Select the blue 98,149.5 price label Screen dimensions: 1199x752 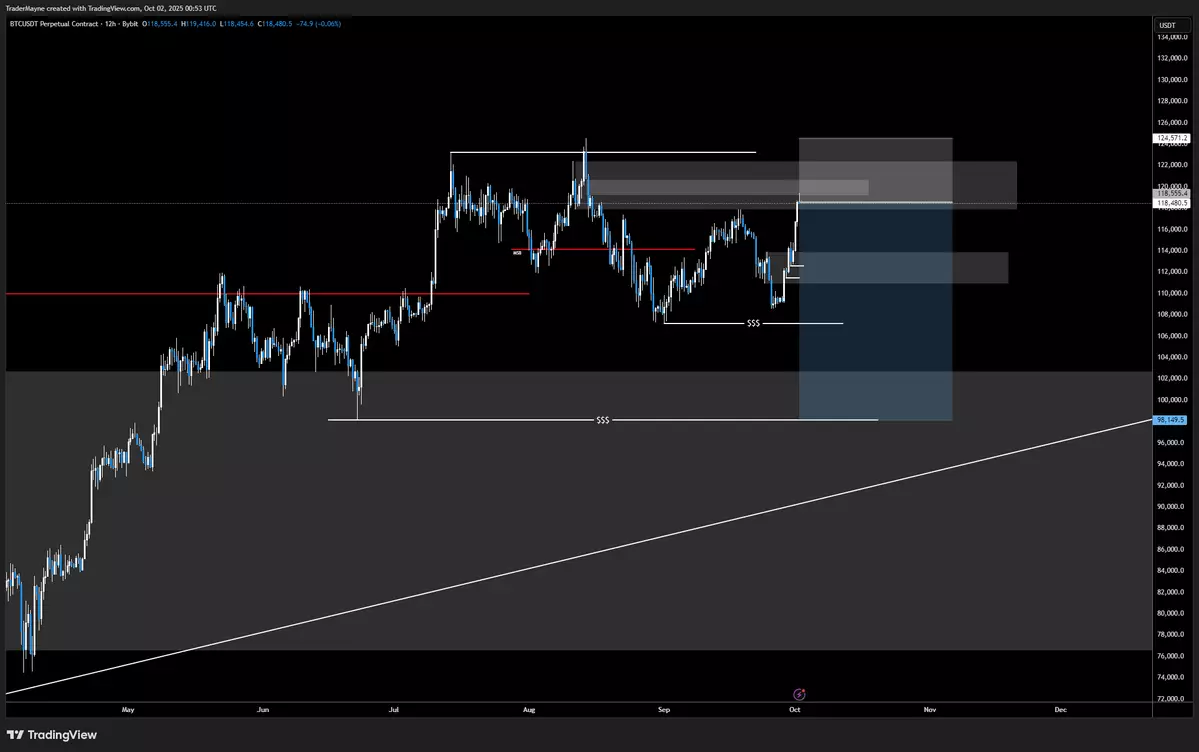(x=1170, y=421)
